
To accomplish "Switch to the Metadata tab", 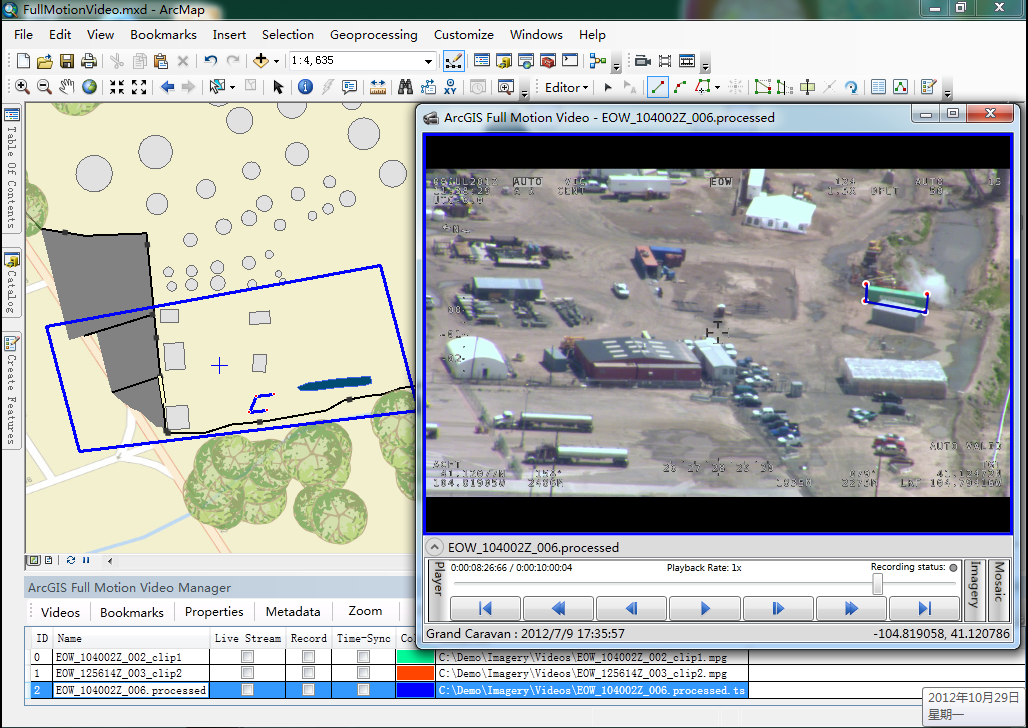I will click(293, 612).
